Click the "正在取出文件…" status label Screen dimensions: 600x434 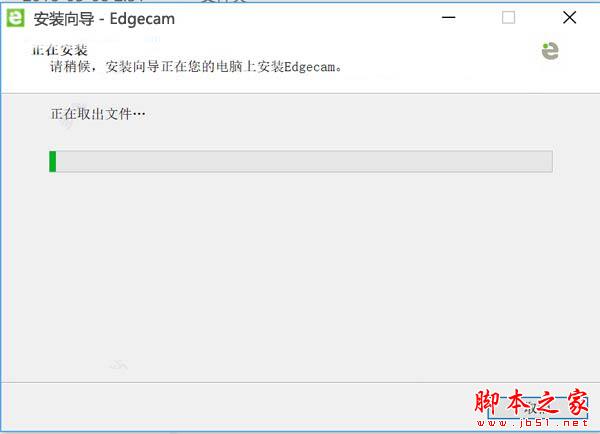pyautogui.click(x=98, y=114)
